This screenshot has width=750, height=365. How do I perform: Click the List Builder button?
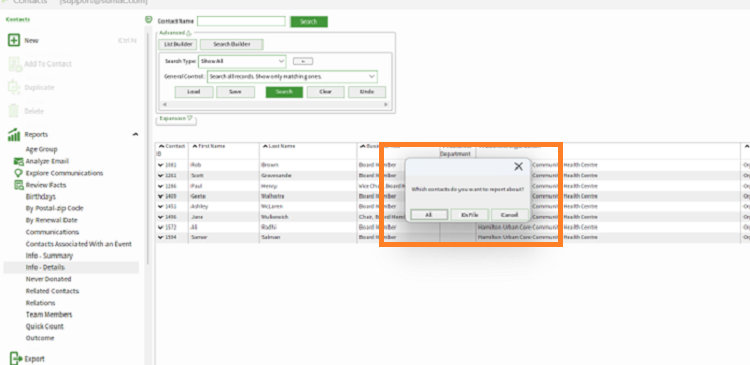point(177,44)
